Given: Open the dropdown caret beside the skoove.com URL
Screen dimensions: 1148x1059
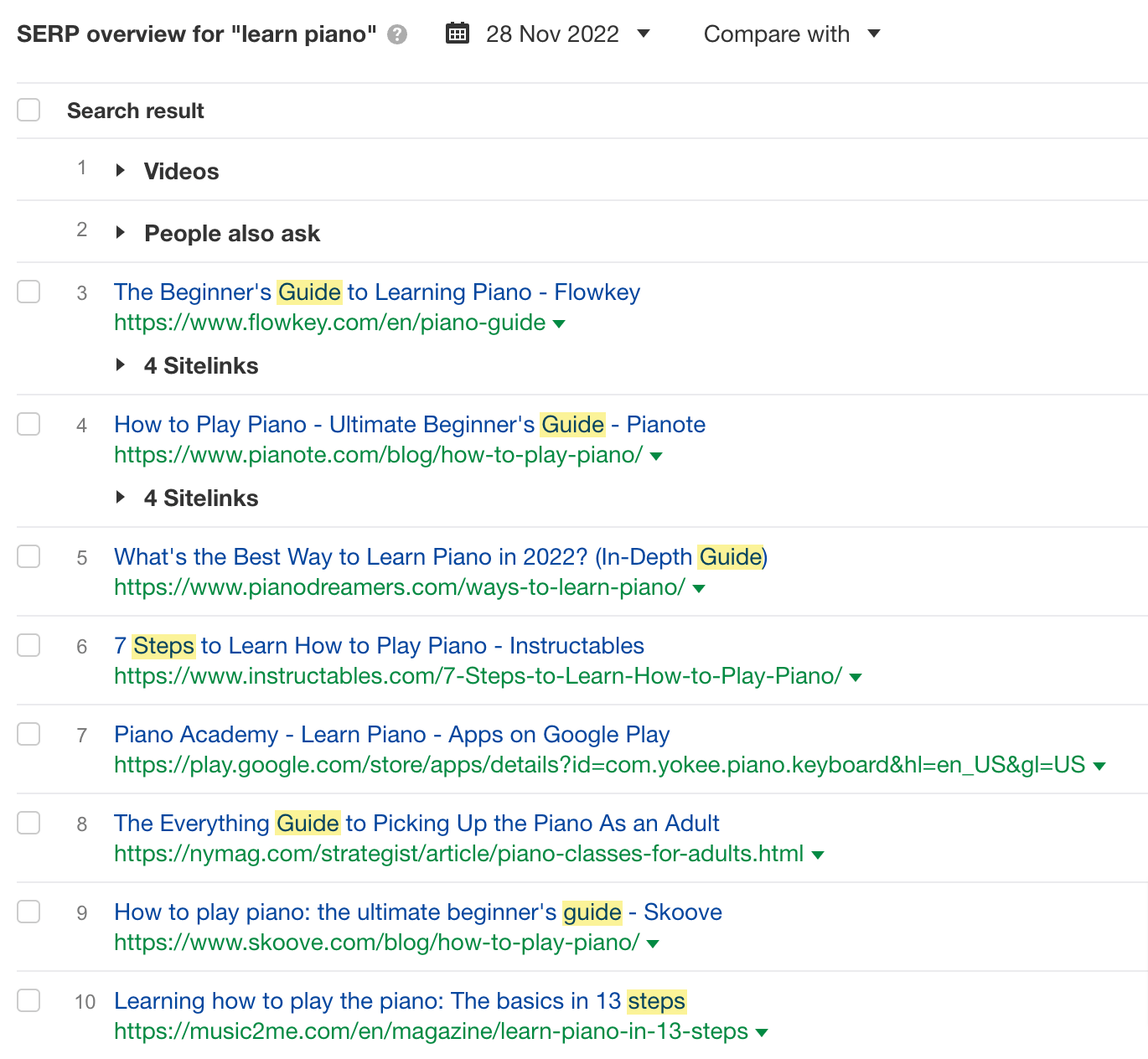Looking at the screenshot, I should (x=653, y=943).
